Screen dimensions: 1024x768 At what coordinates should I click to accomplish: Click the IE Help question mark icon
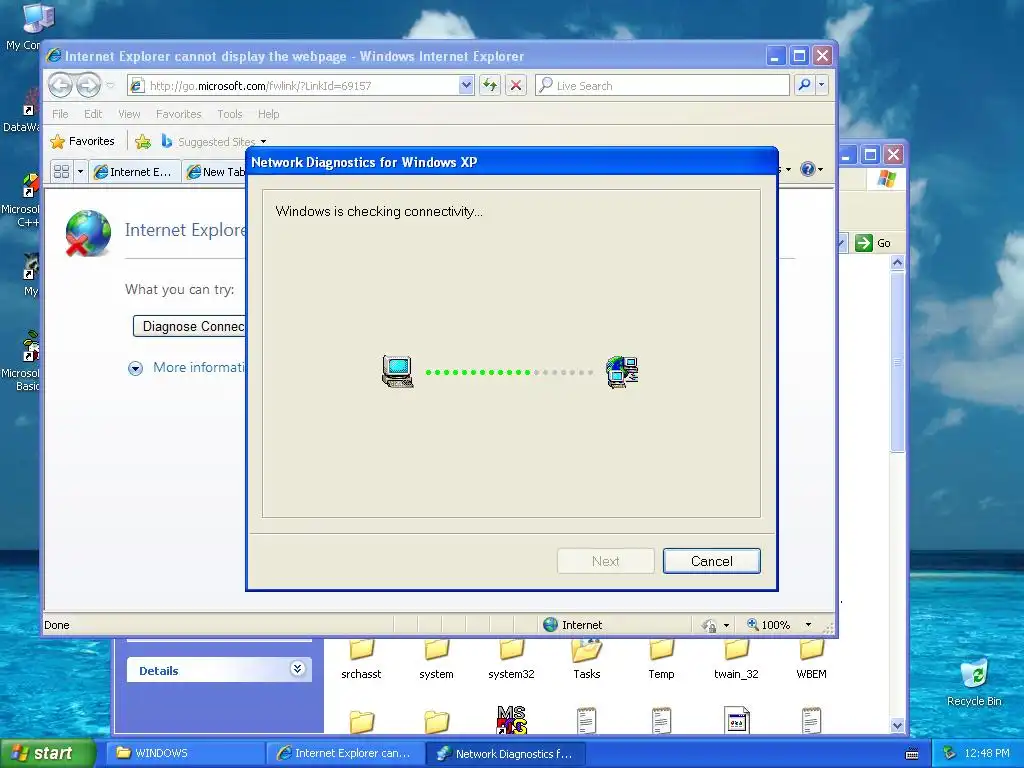[808, 169]
